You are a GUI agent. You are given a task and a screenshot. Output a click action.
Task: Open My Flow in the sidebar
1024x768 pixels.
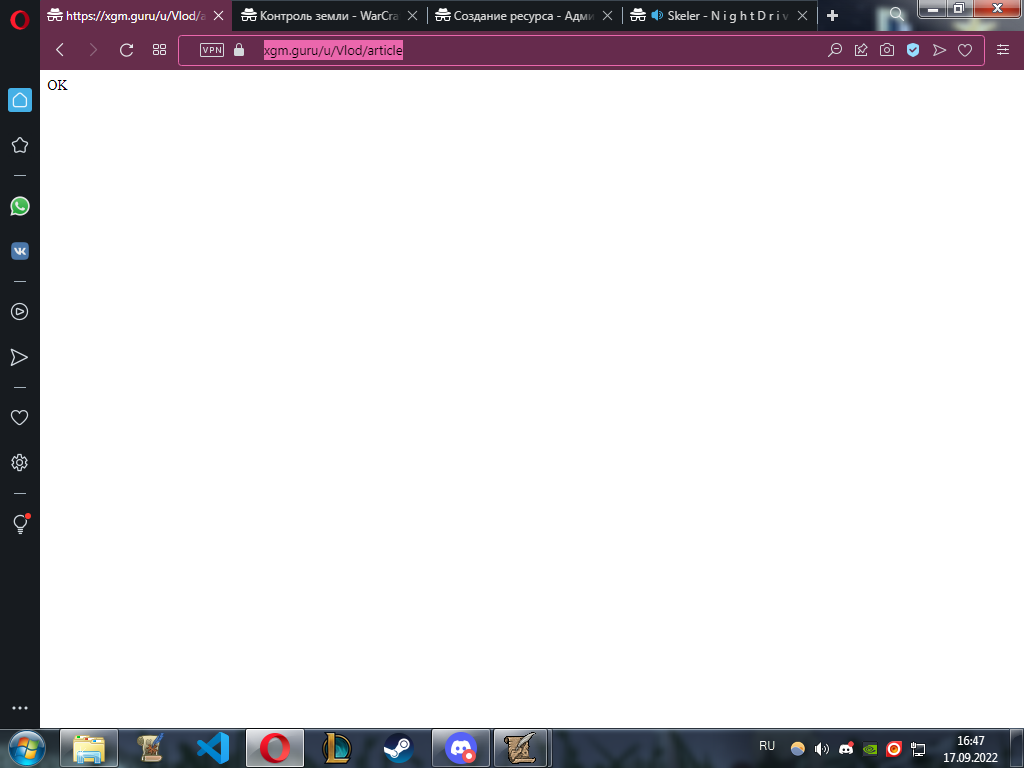(20, 357)
